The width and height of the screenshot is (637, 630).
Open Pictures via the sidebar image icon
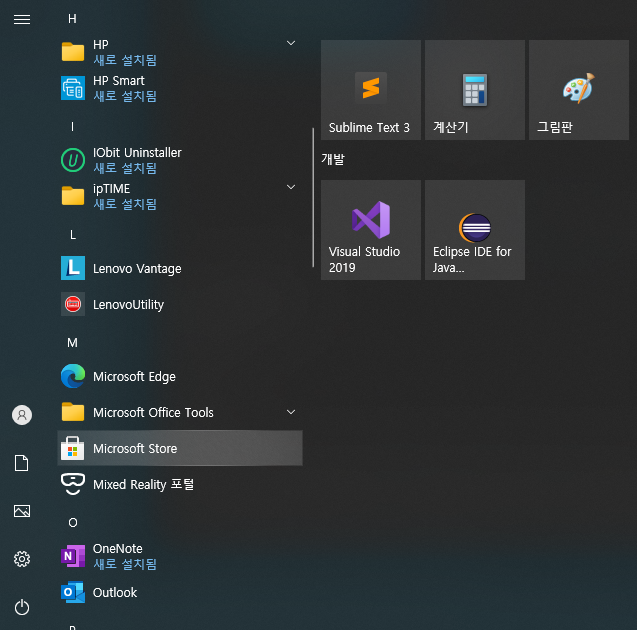22,511
